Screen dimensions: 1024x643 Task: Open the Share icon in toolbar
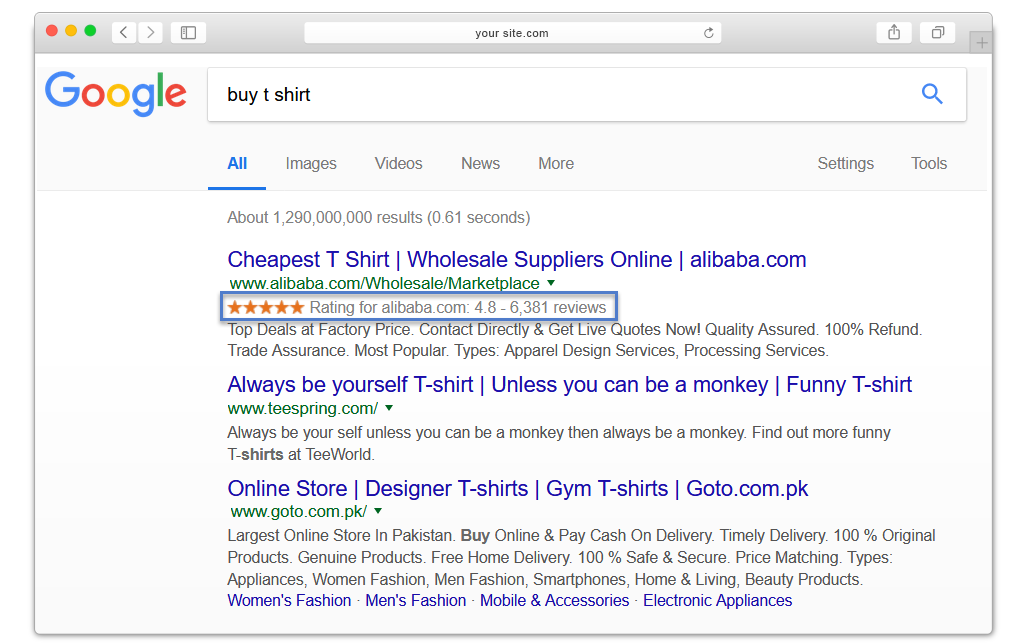point(894,32)
